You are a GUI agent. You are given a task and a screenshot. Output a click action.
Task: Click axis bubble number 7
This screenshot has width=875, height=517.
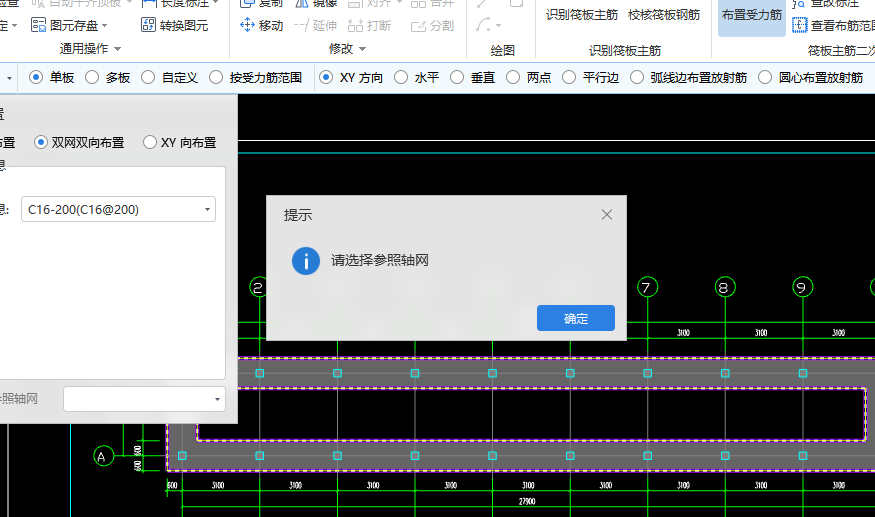tap(647, 288)
